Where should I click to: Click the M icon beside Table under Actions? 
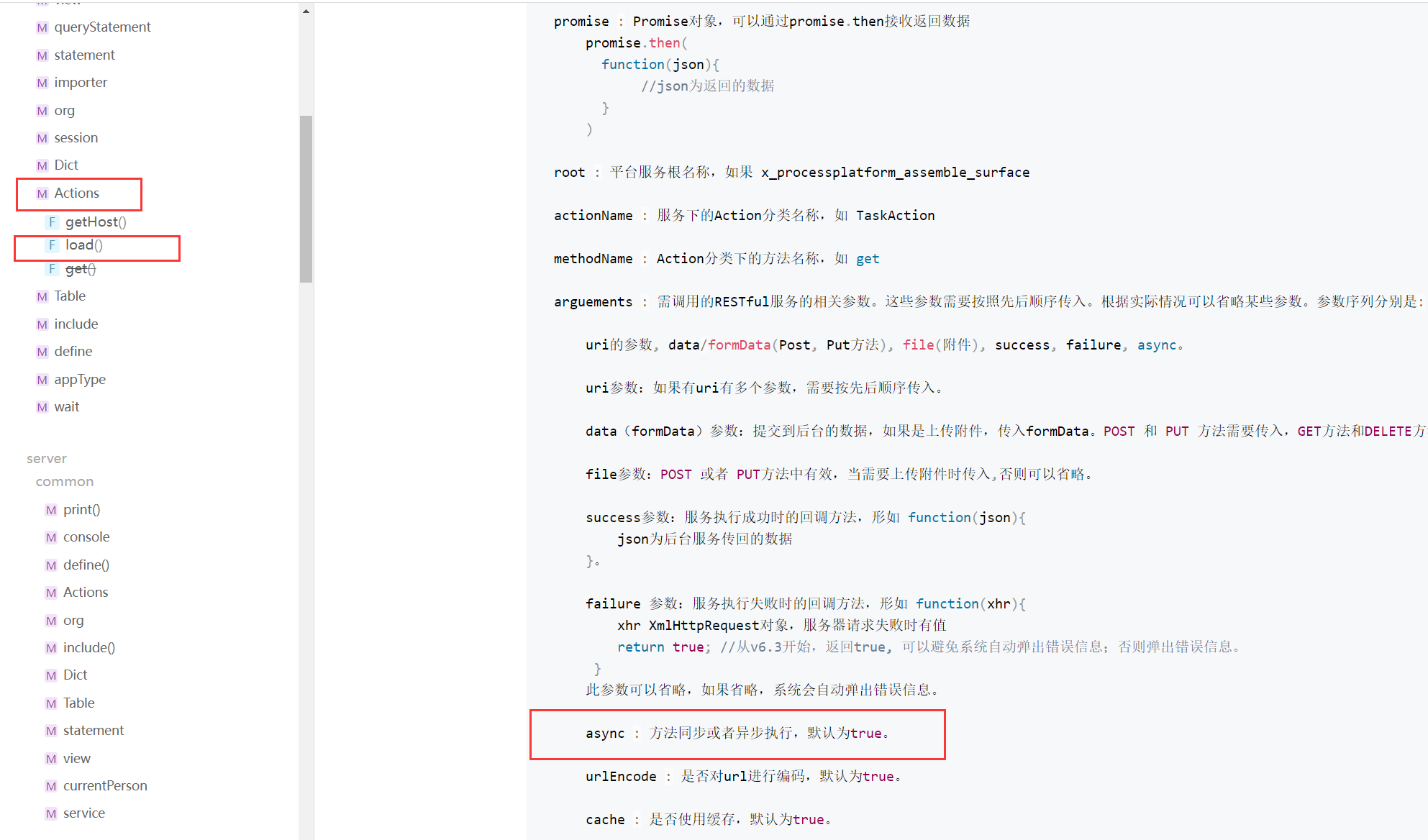pyautogui.click(x=42, y=297)
